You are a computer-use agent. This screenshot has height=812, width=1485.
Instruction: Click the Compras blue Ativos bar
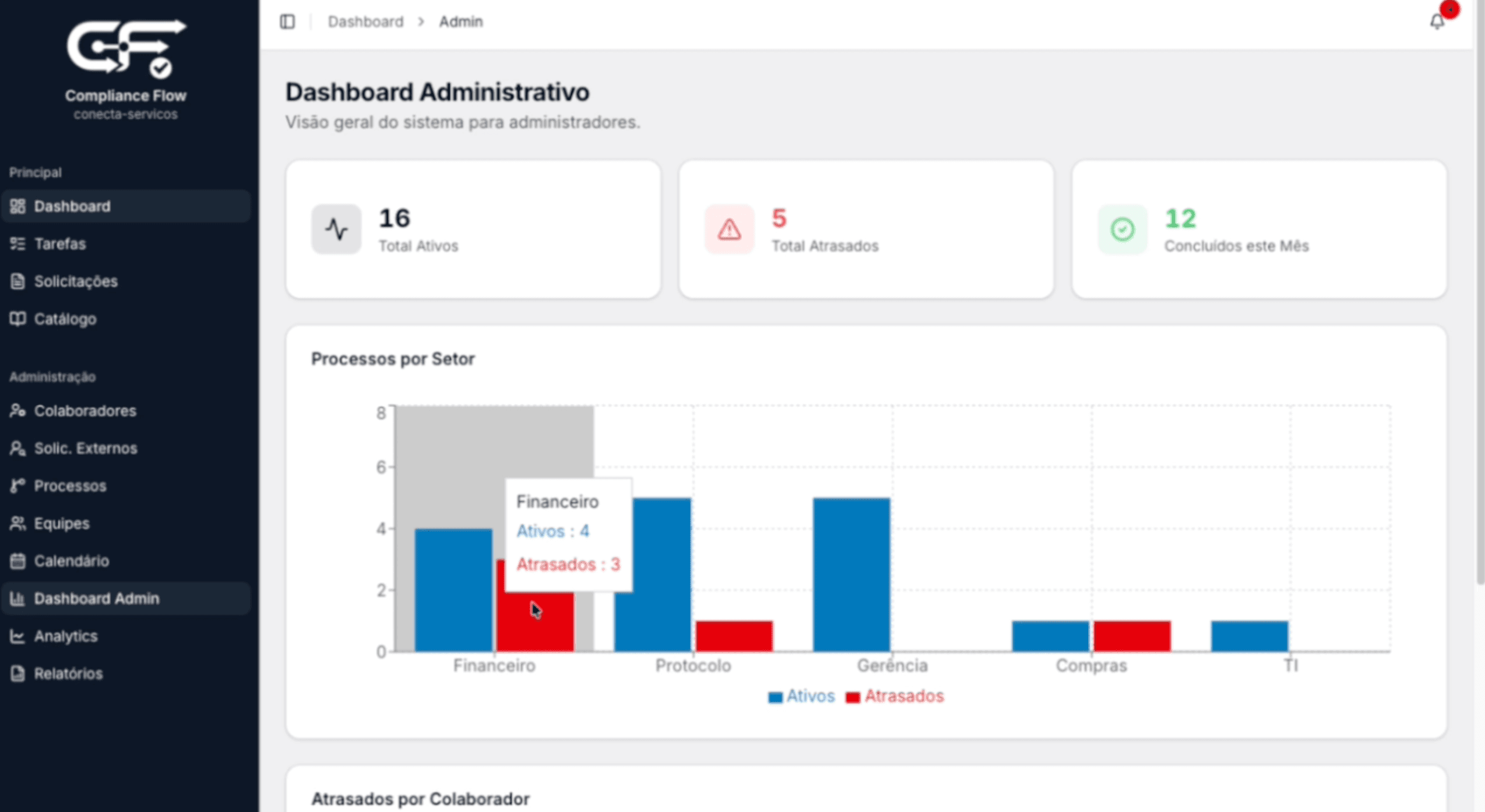[1050, 636]
